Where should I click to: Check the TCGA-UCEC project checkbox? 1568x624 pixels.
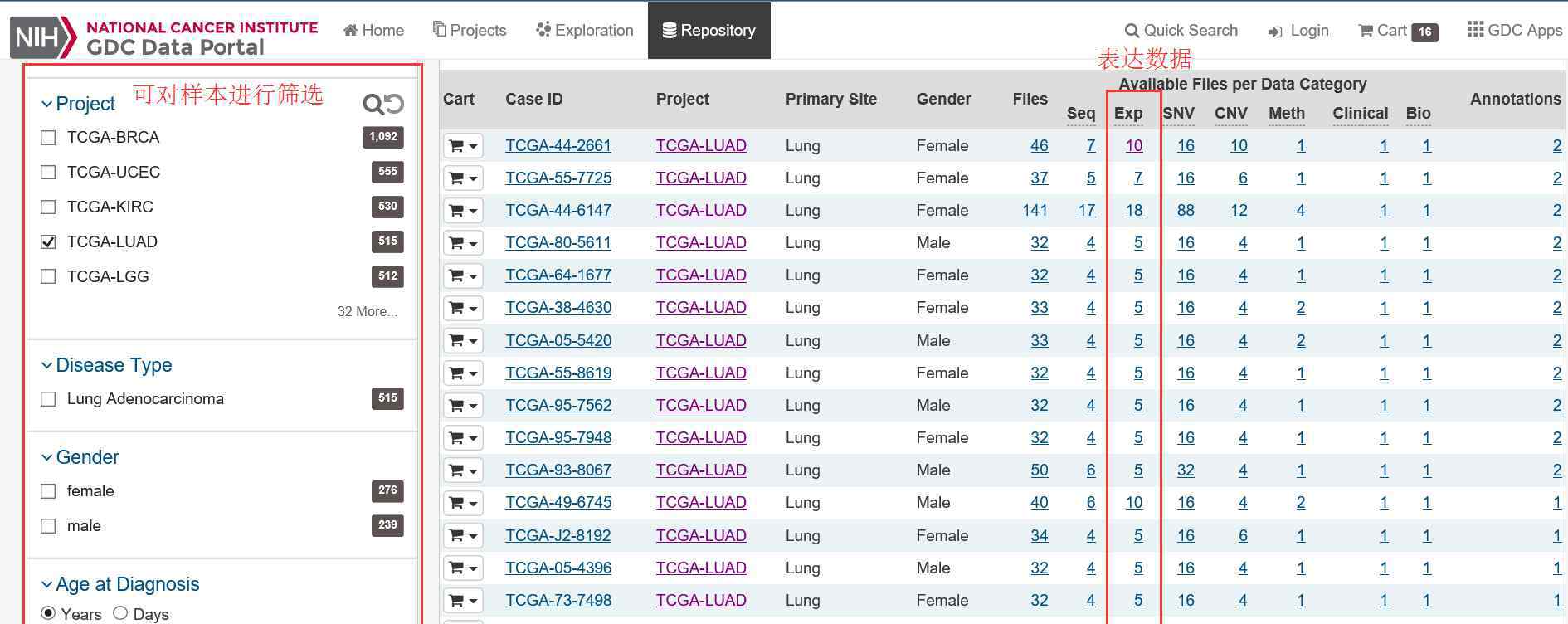[48, 173]
